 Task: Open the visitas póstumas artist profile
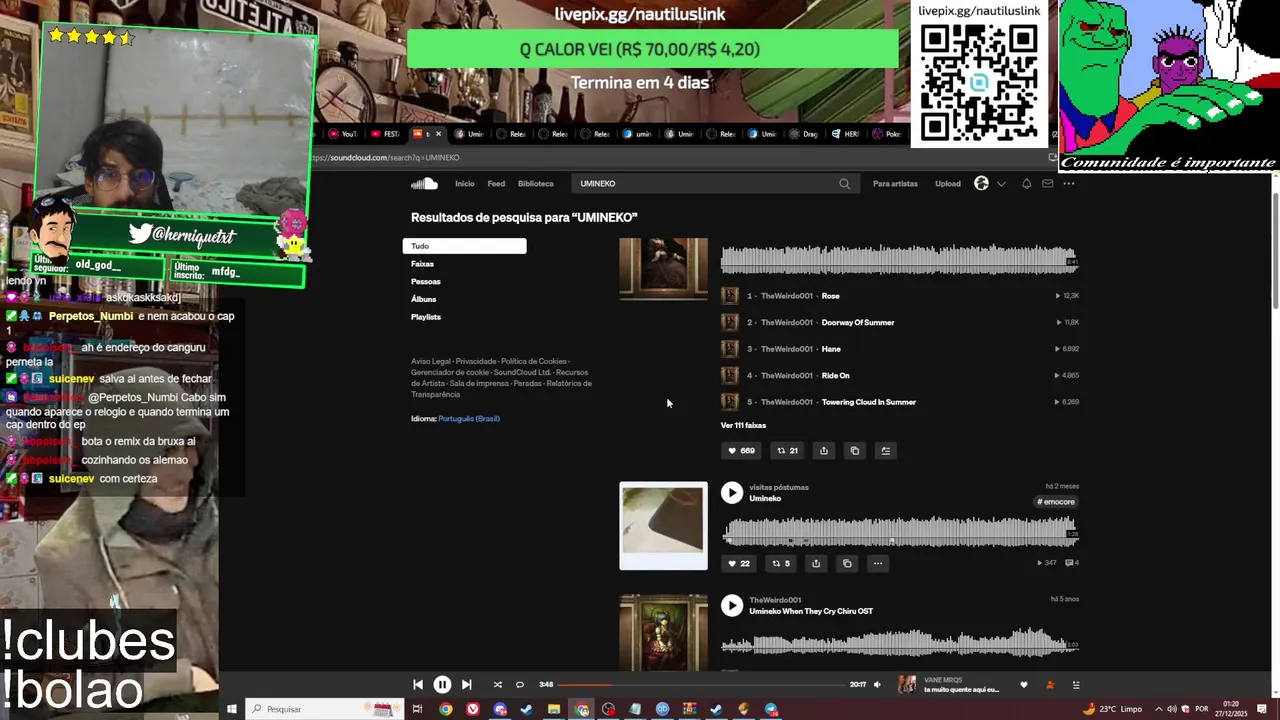779,487
